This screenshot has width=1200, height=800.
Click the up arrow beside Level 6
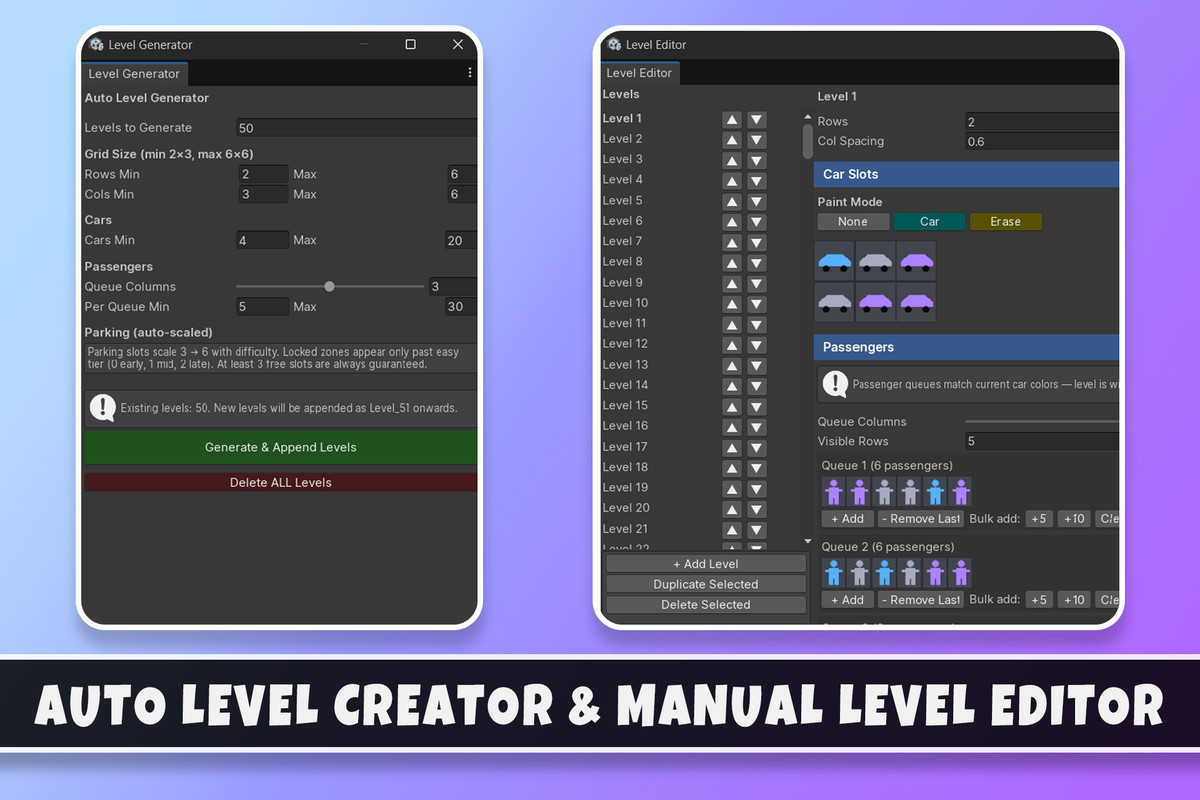coord(732,222)
